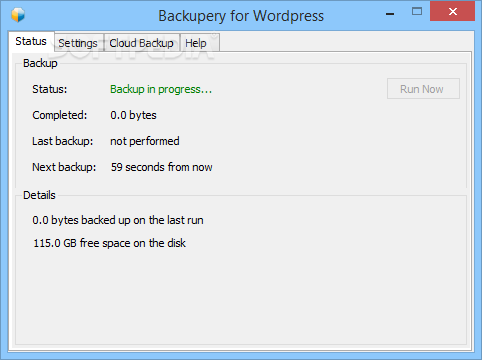Click the '0.0 bytes' completed value
Screen dimensions: 482x360
tap(133, 115)
